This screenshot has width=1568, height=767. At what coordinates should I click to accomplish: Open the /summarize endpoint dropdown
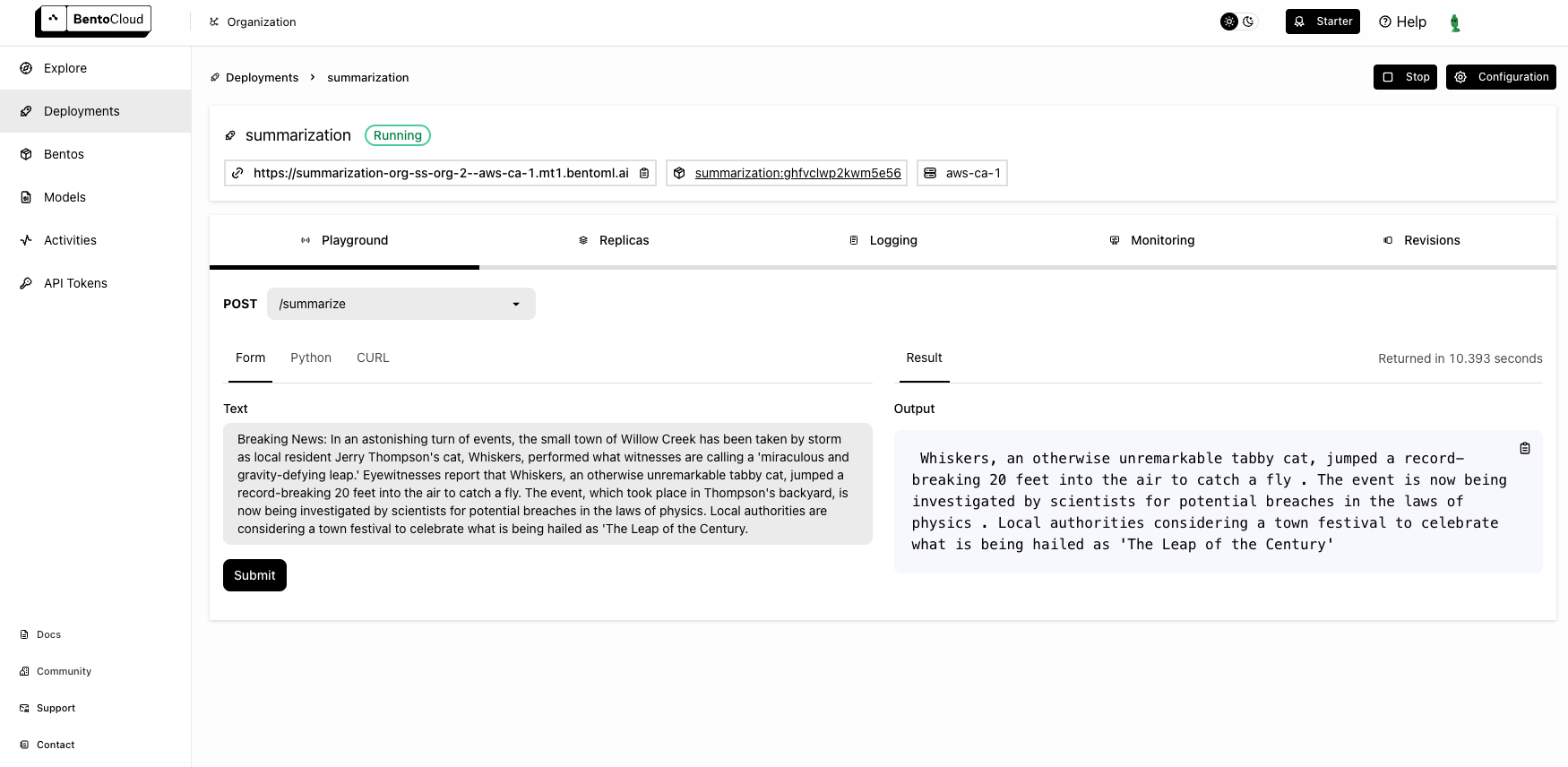pos(401,304)
